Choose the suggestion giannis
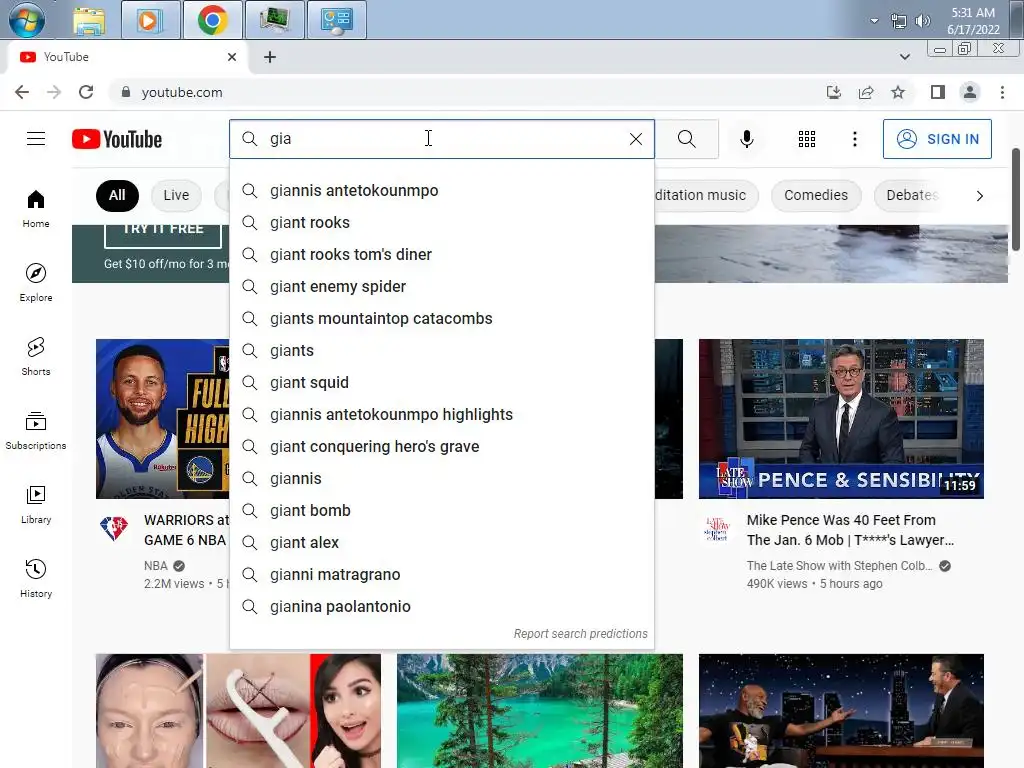The image size is (1024, 768). (x=441, y=479)
